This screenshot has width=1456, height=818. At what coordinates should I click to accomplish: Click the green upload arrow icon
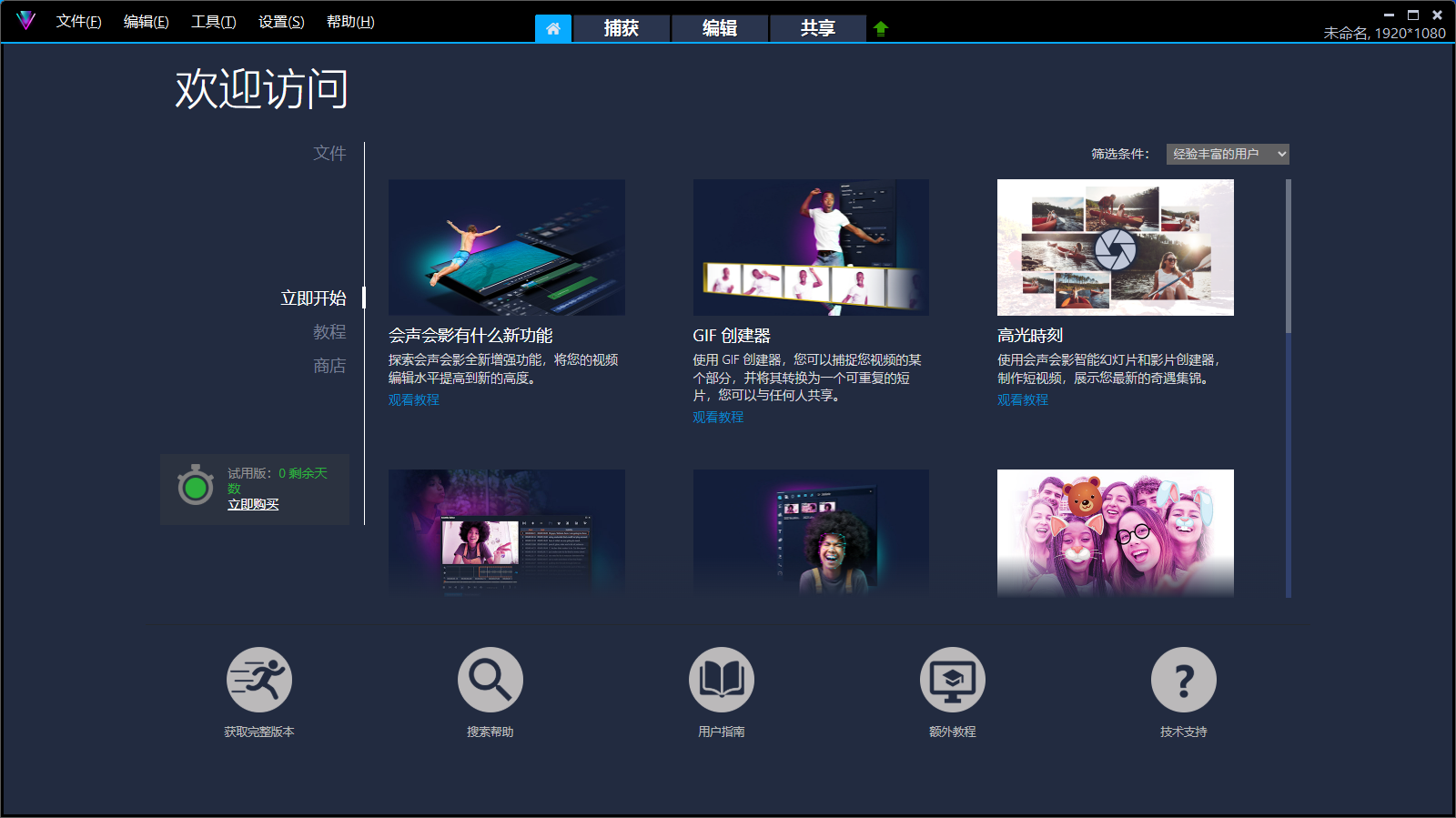(x=880, y=28)
